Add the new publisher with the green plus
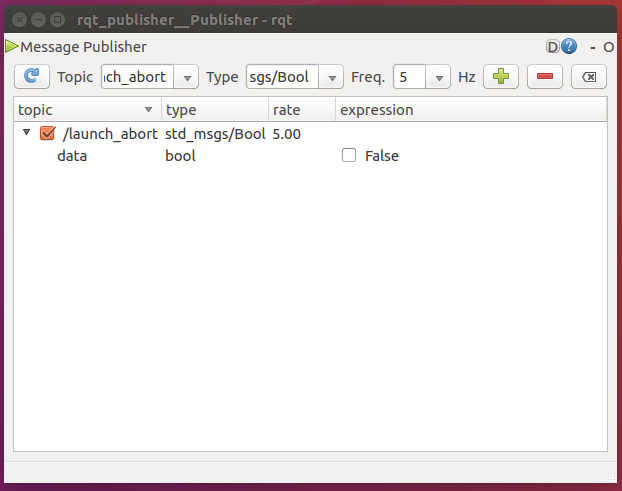This screenshot has height=491, width=622. tap(501, 77)
